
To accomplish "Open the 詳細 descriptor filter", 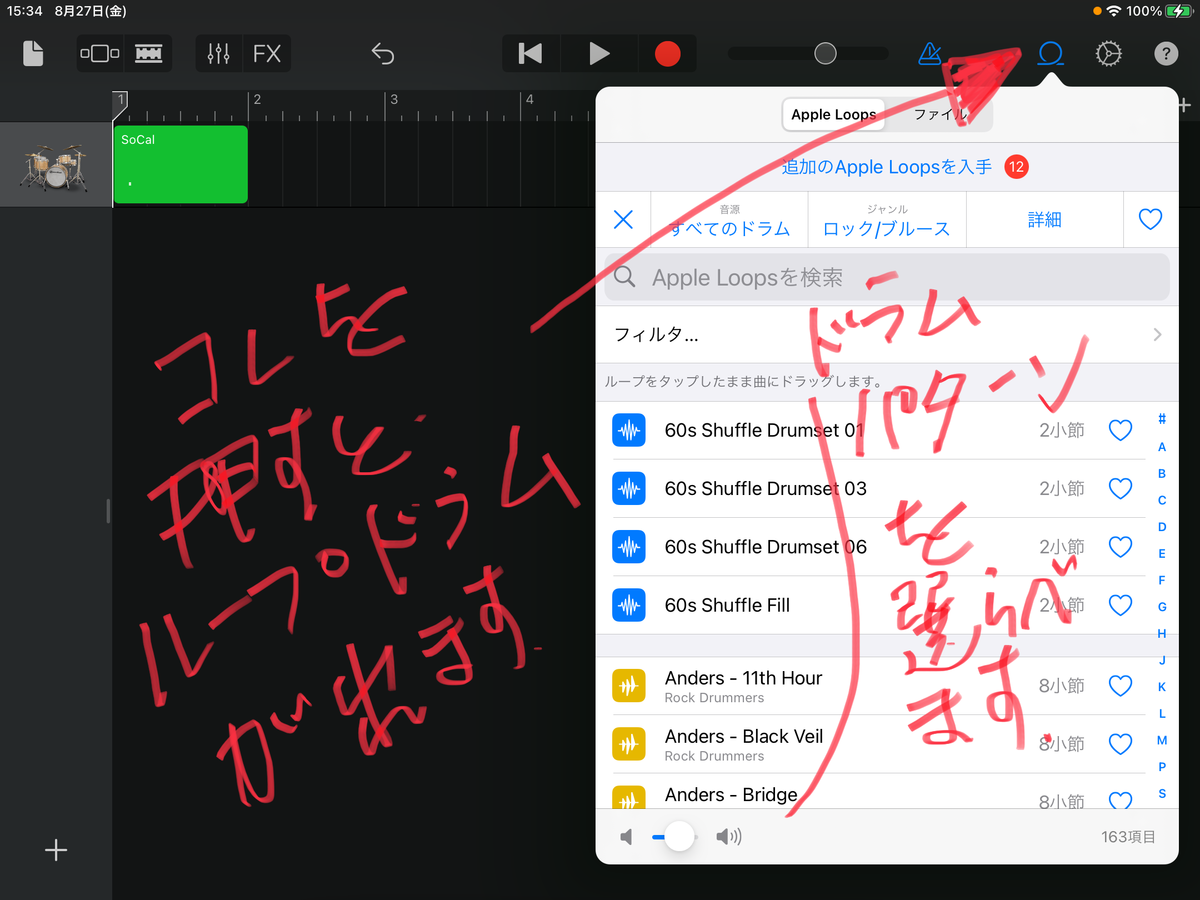I will point(1044,220).
